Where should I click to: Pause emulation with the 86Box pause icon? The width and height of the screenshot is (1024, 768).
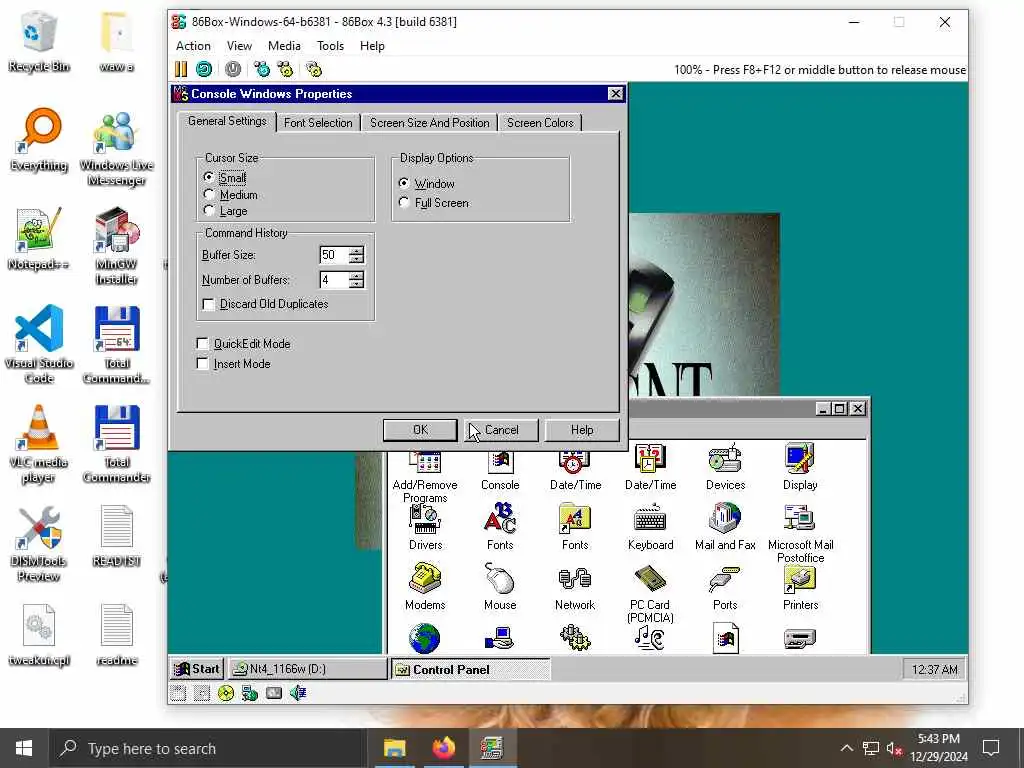click(181, 69)
